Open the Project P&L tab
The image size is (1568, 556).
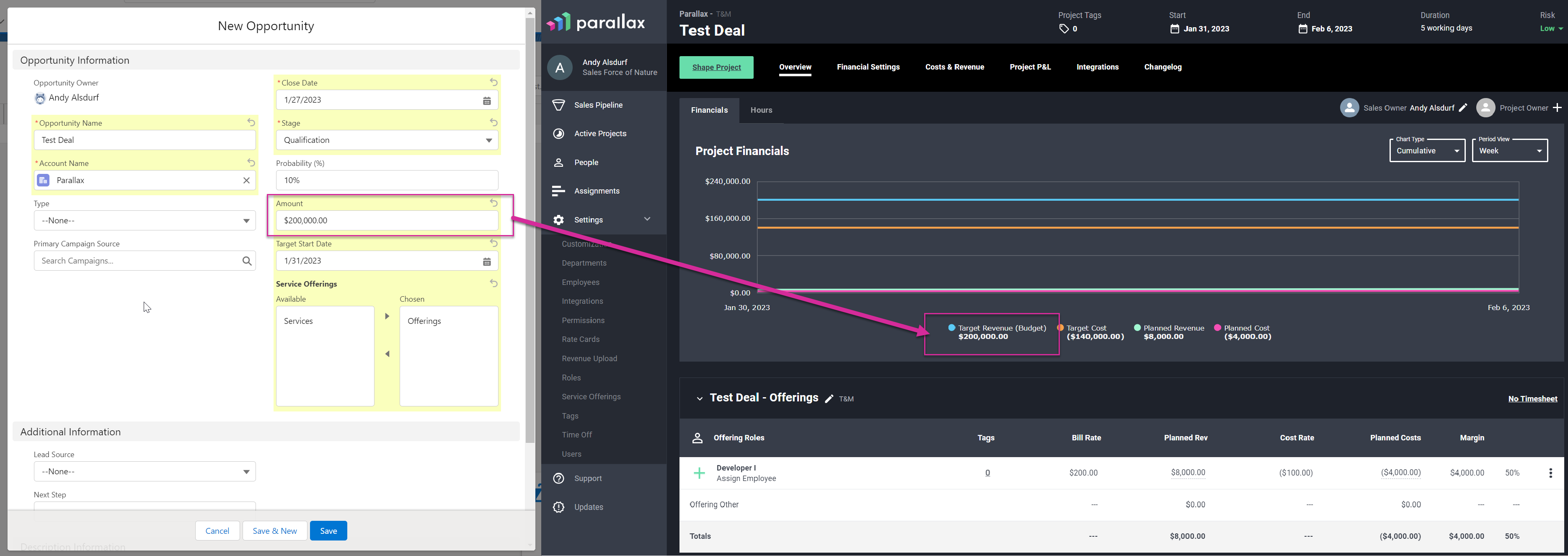click(1030, 67)
